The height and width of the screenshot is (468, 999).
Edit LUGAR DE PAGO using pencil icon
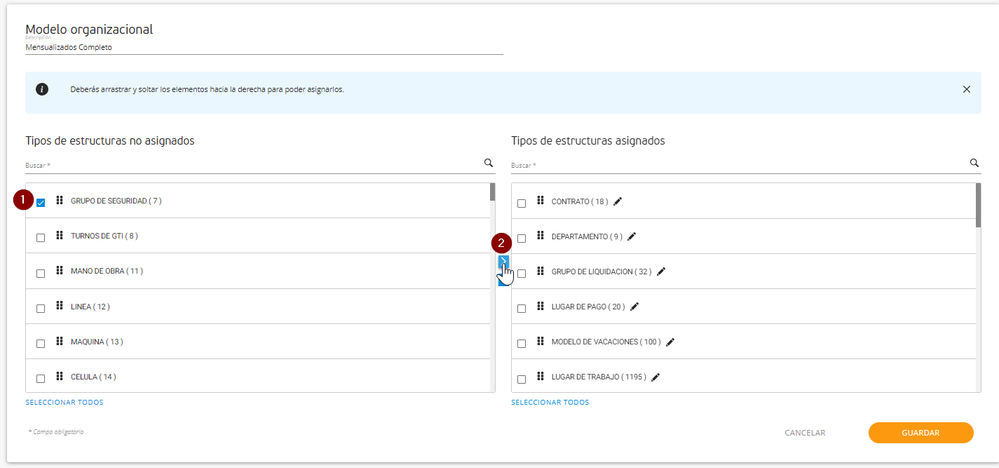(x=634, y=306)
